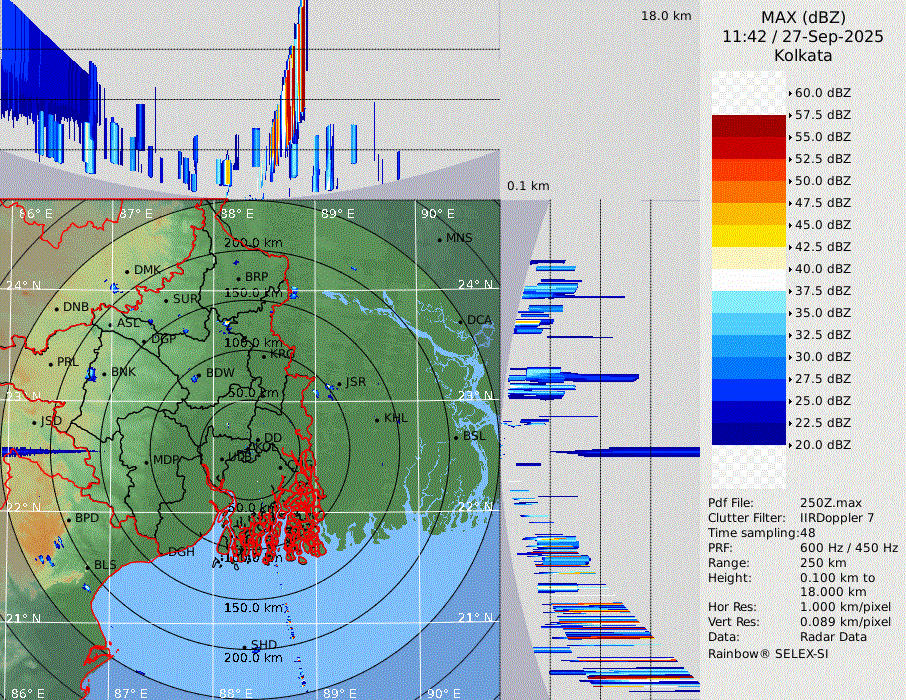
Task: Click the arrow beside 60.0 dBZ
Action: [x=791, y=93]
